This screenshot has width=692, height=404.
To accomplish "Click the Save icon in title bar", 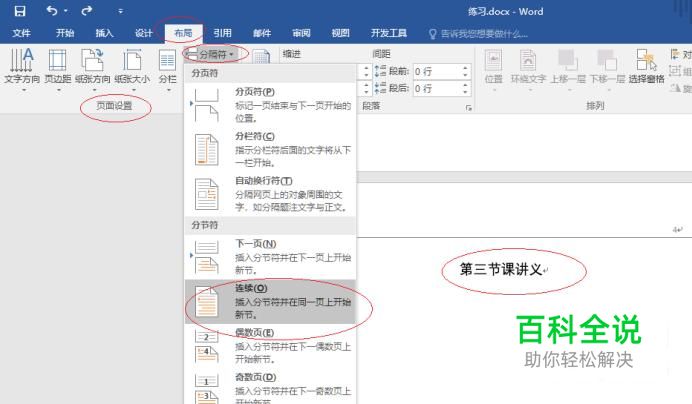I will pyautogui.click(x=20, y=11).
